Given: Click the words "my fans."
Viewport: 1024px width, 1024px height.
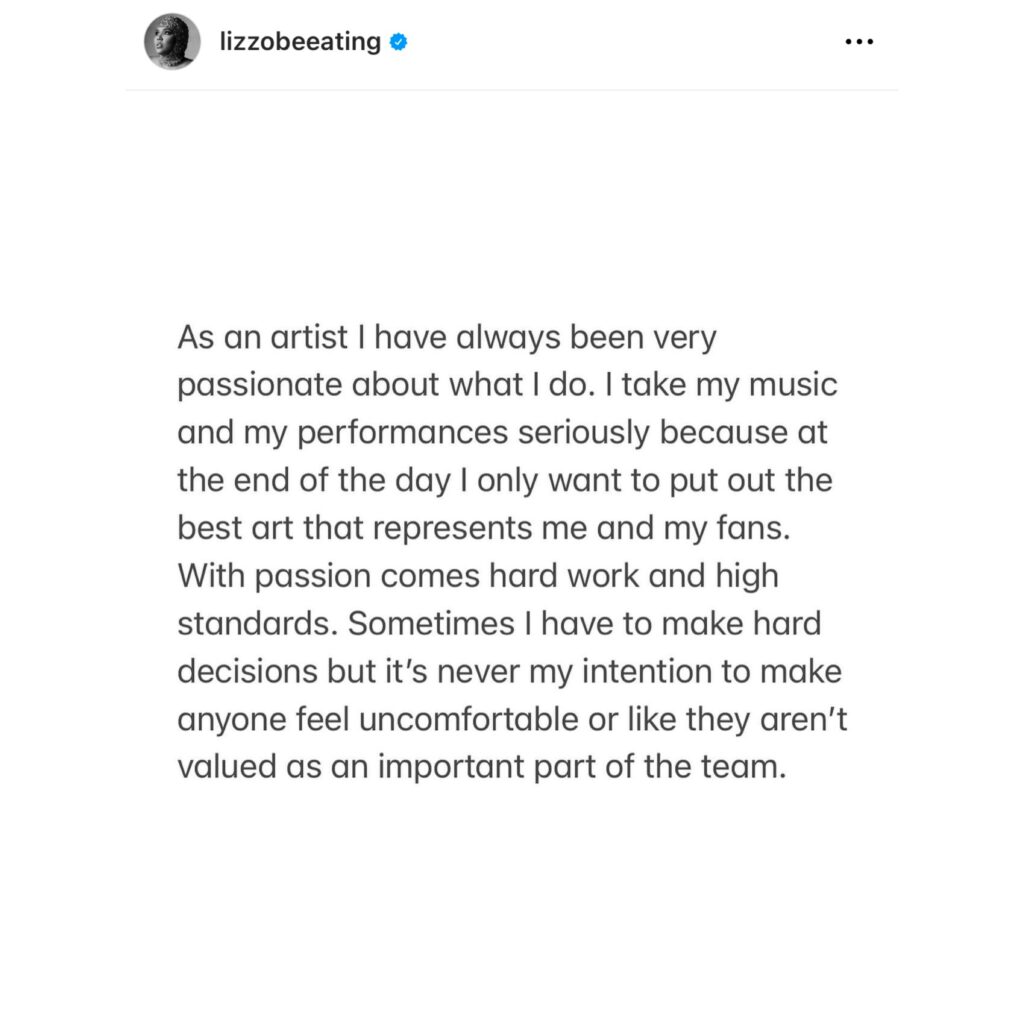Looking at the screenshot, I should click(x=727, y=528).
